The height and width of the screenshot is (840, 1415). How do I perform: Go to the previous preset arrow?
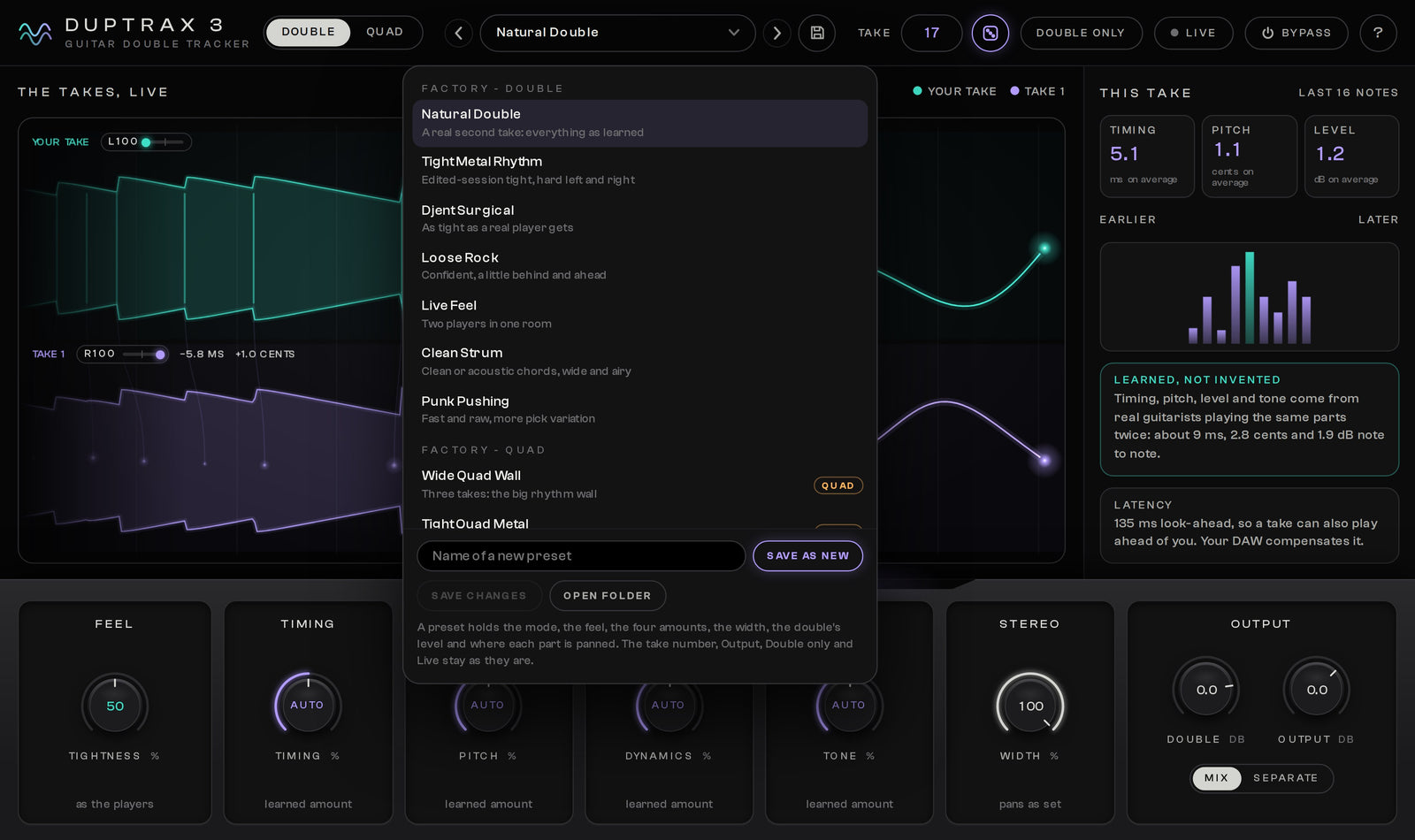tap(458, 33)
